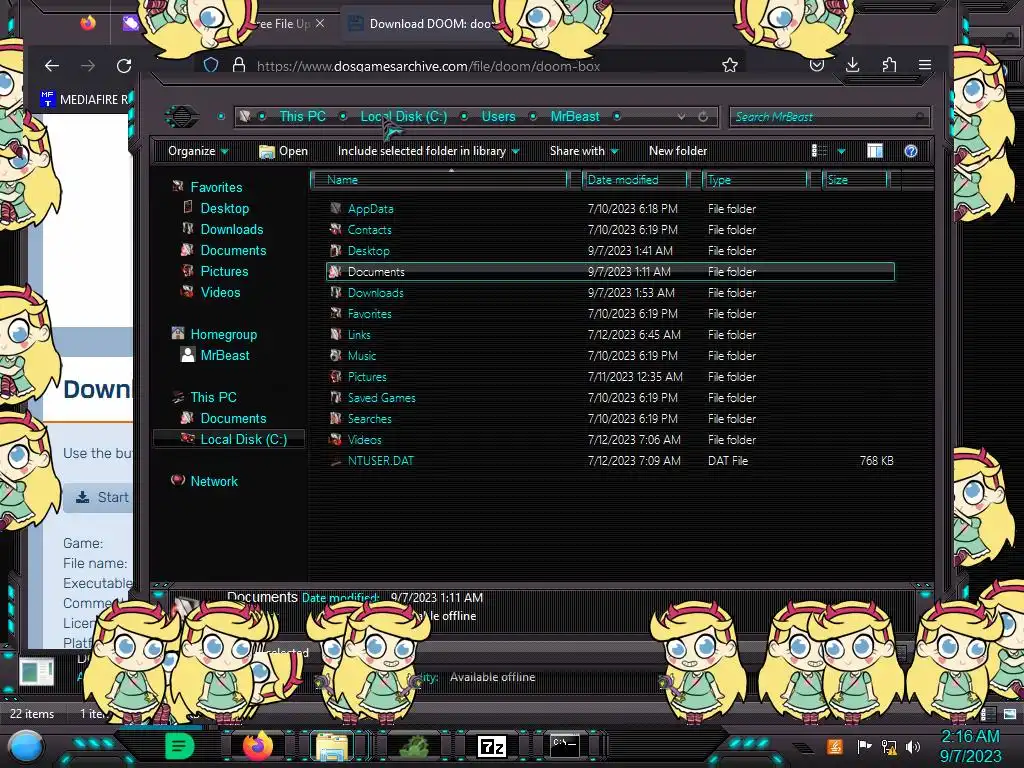Refresh the Explorer folder view

tap(703, 116)
